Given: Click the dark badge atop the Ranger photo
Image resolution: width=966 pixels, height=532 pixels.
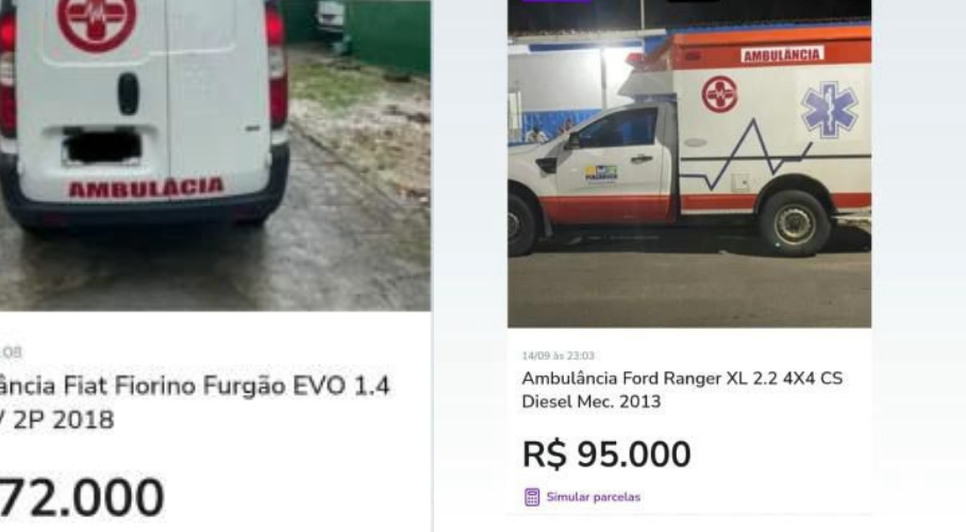Looking at the screenshot, I should (x=693, y=1).
